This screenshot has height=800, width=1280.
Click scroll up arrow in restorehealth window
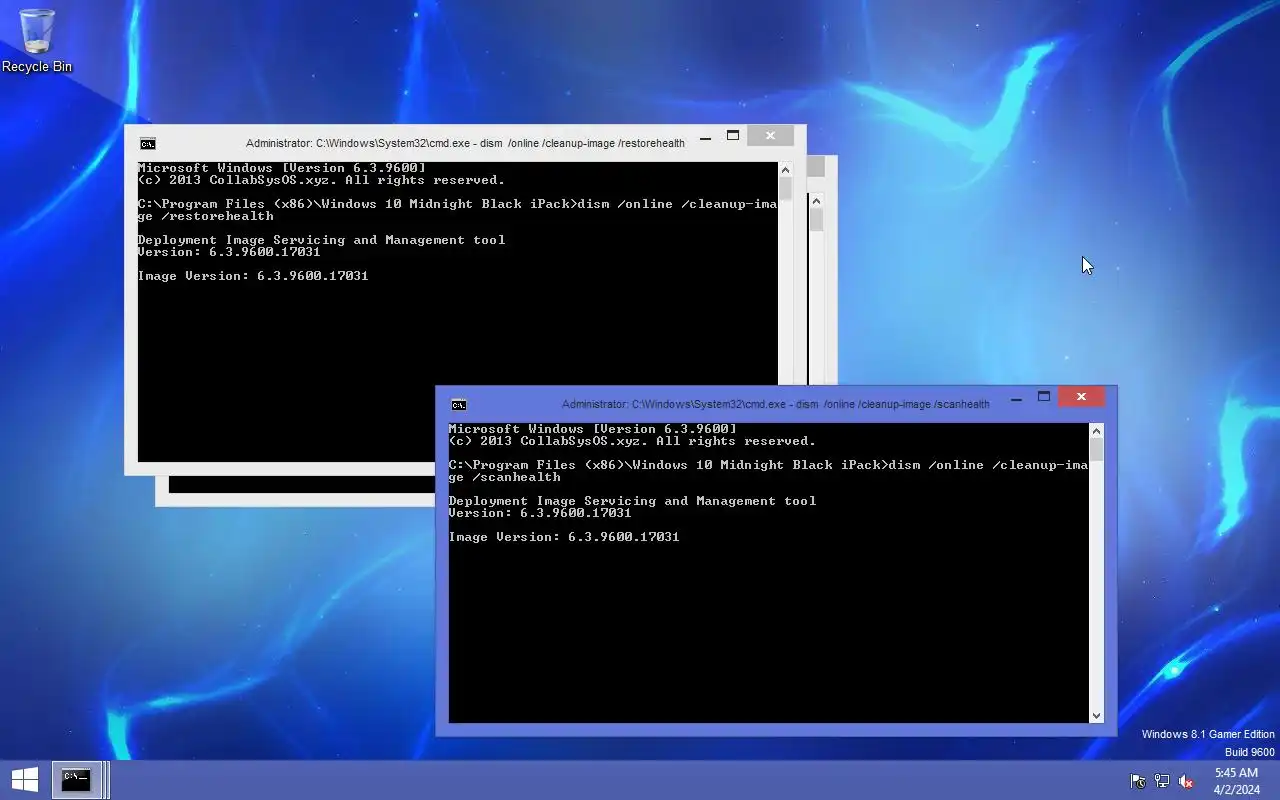coord(785,170)
